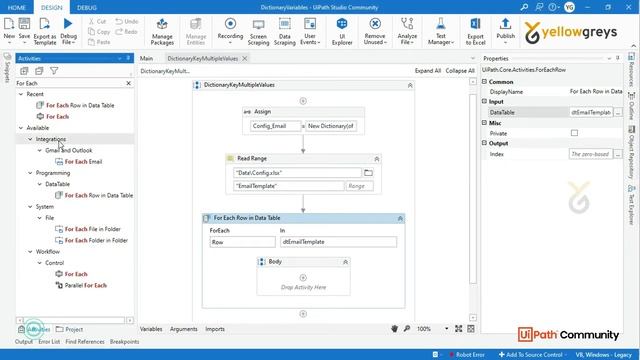Screen dimensions: 640x360
Task: Open the Arguments panel
Action: (x=183, y=329)
